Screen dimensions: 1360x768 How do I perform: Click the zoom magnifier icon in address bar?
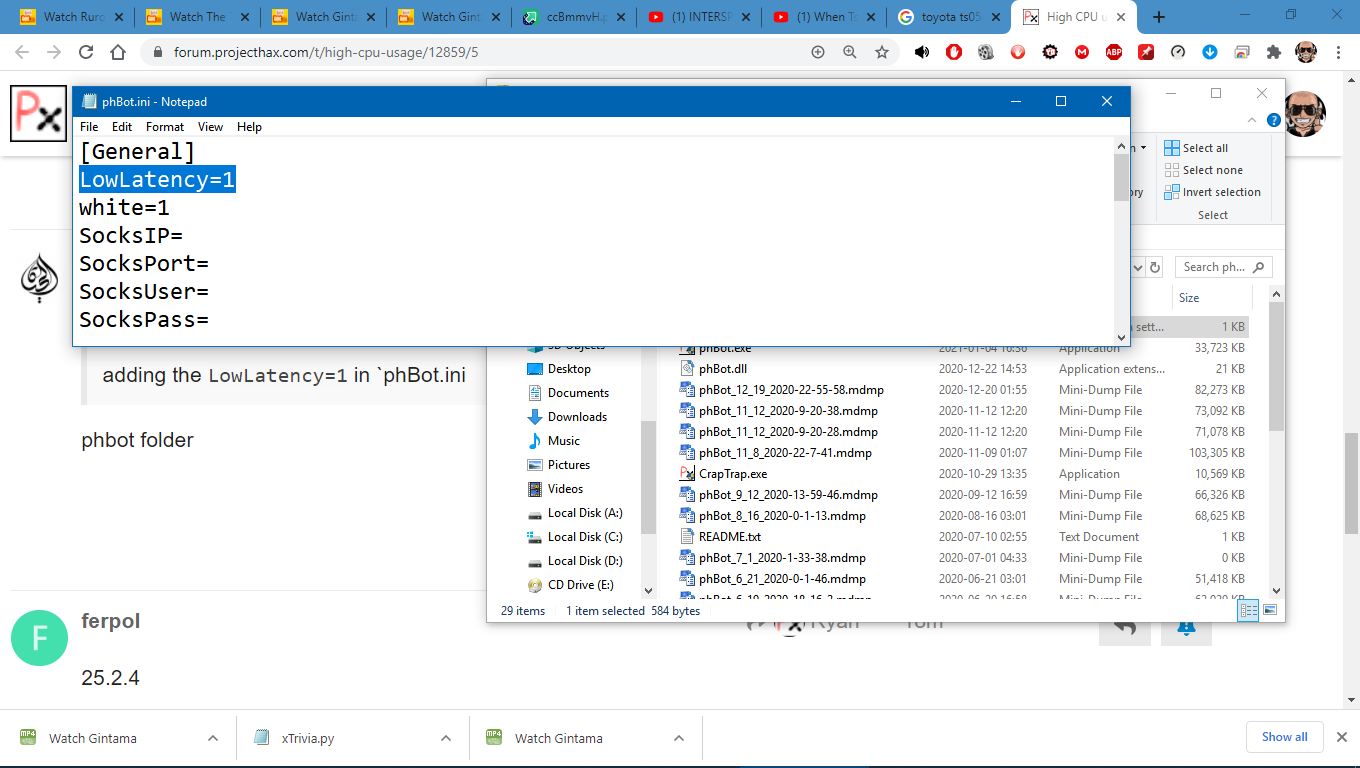(x=849, y=52)
